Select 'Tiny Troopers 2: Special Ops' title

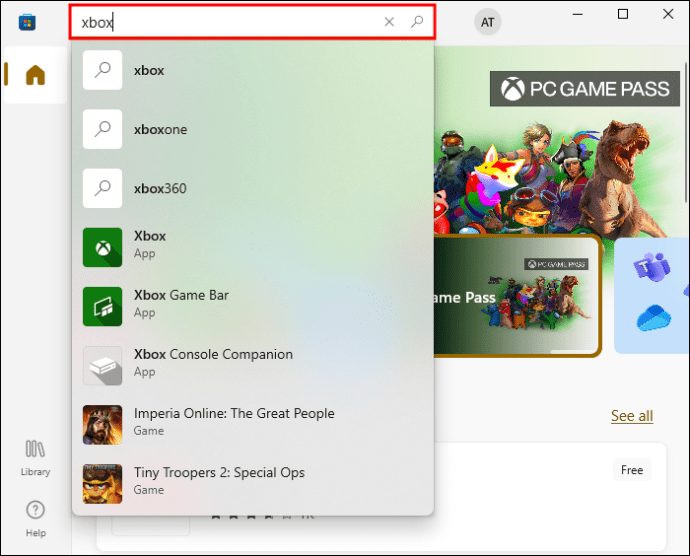(219, 472)
